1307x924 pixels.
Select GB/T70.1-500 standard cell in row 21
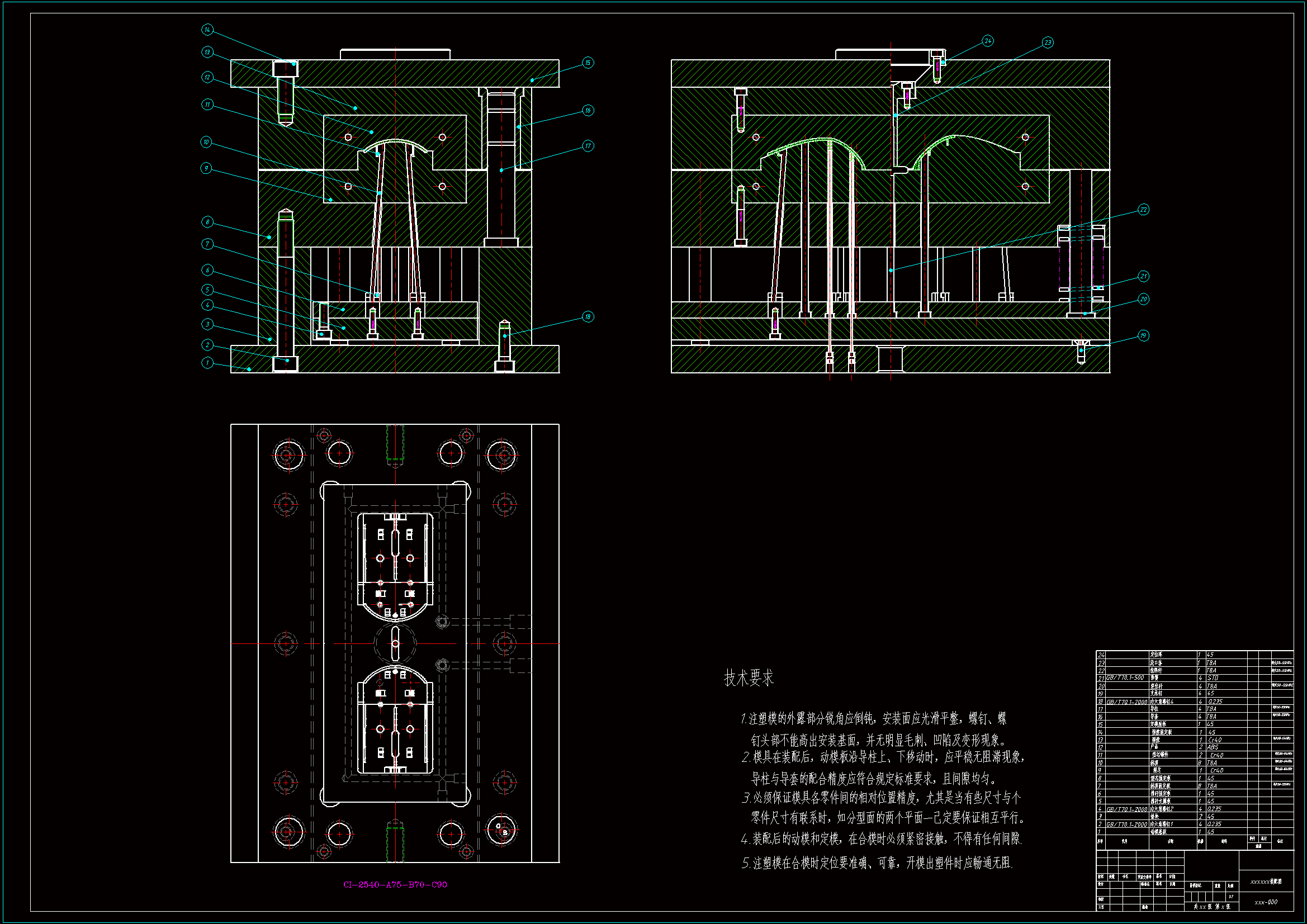[x=1125, y=678]
